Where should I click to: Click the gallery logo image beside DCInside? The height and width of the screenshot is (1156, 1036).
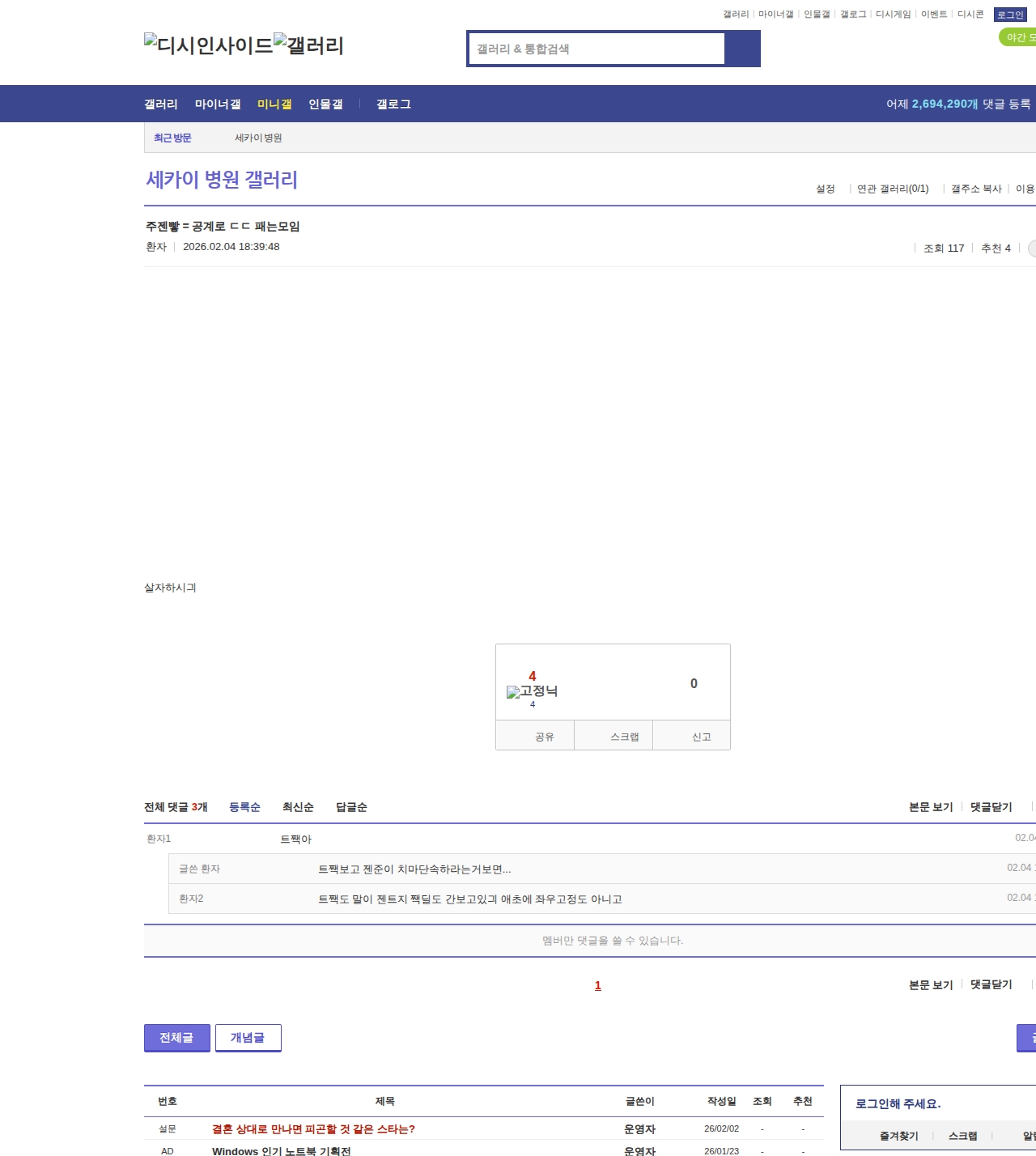click(x=308, y=45)
